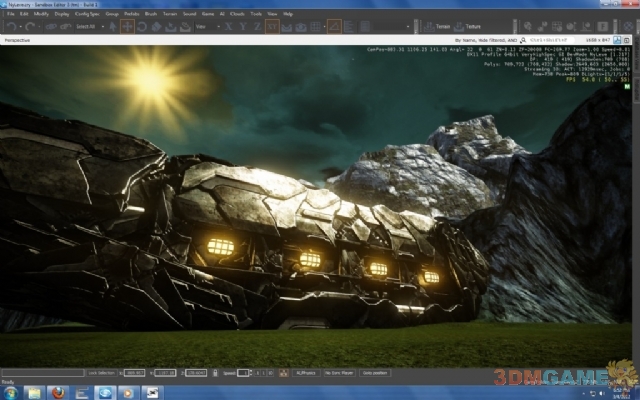Open the Config Spec menu
Image resolution: width=640 pixels, height=400 pixels.
coord(87,14)
